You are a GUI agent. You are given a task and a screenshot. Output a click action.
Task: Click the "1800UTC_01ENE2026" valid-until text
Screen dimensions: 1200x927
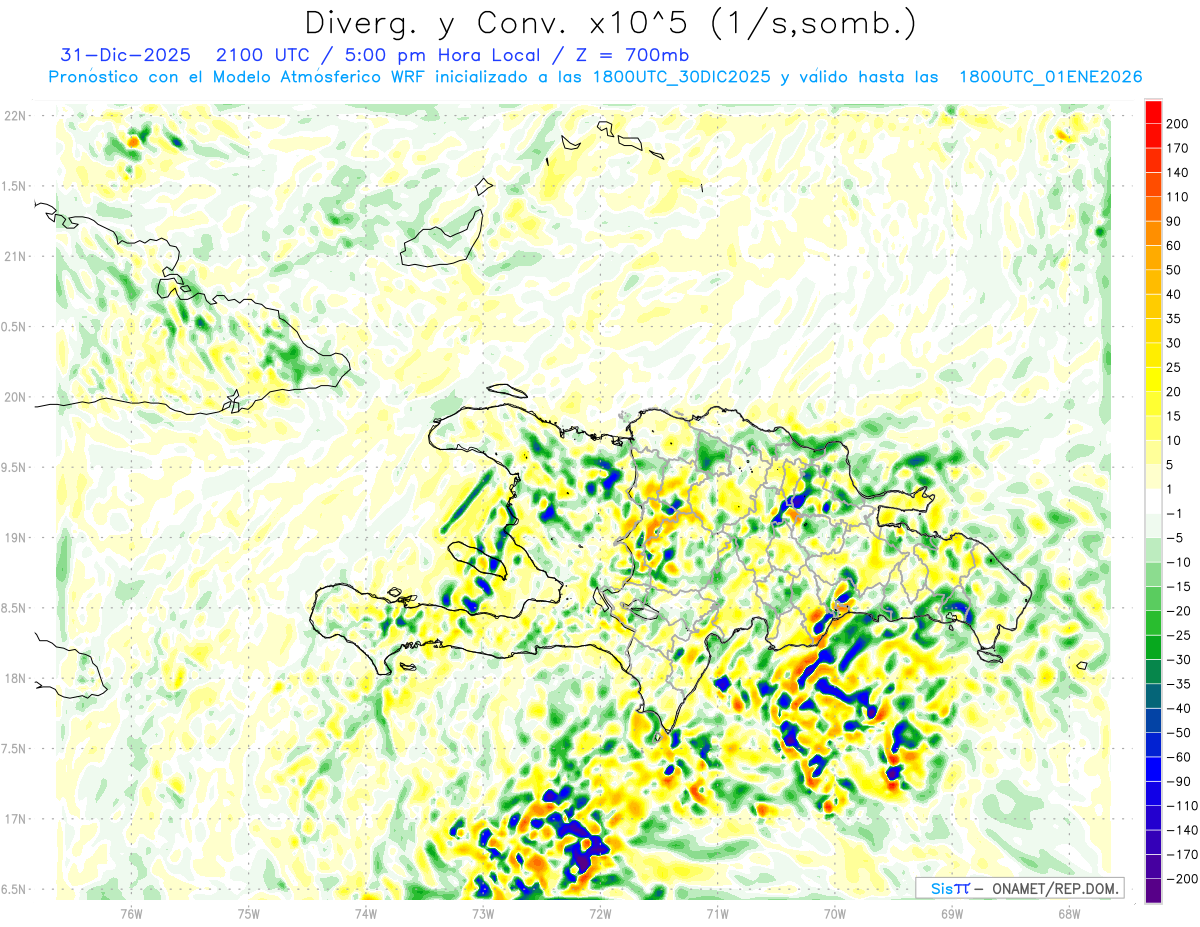1050,77
